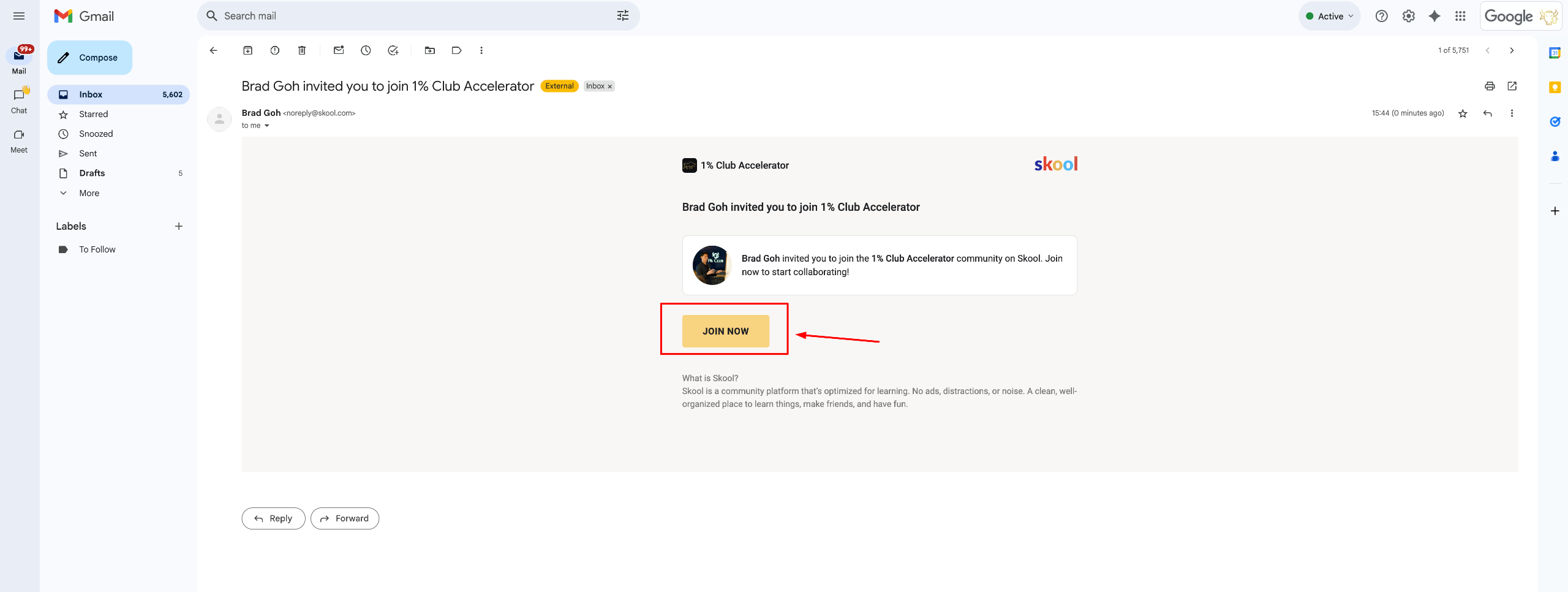Open the Active status dropdown
The height and width of the screenshot is (592, 1568).
[1330, 17]
